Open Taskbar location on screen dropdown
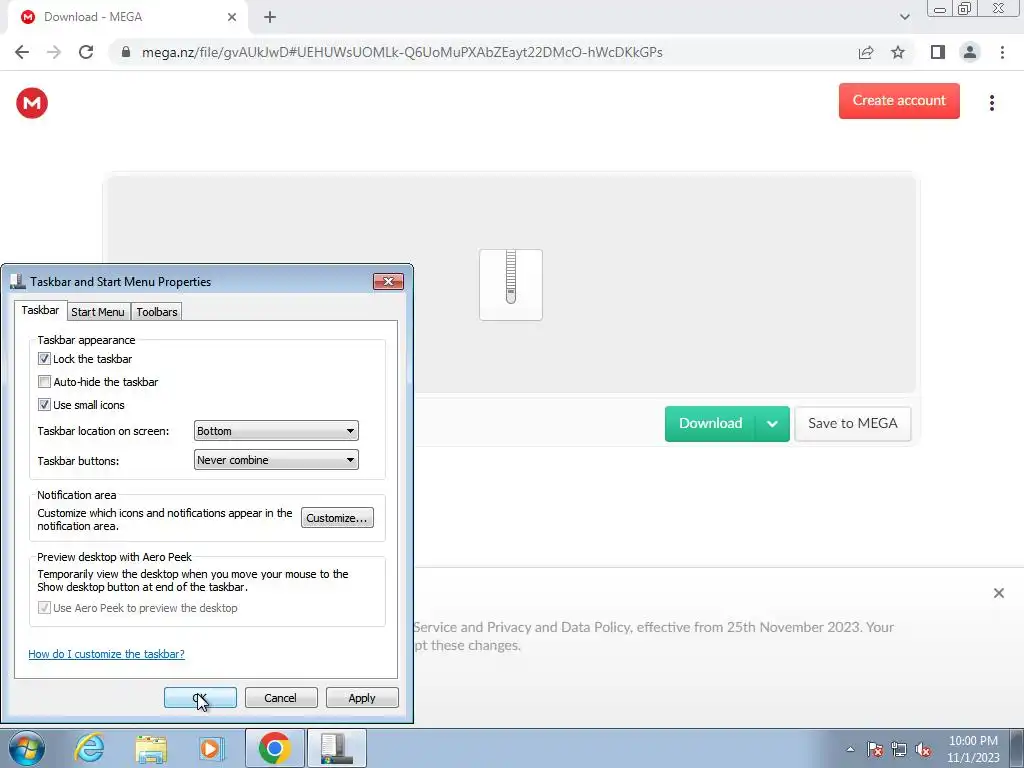1024x768 pixels. point(276,431)
